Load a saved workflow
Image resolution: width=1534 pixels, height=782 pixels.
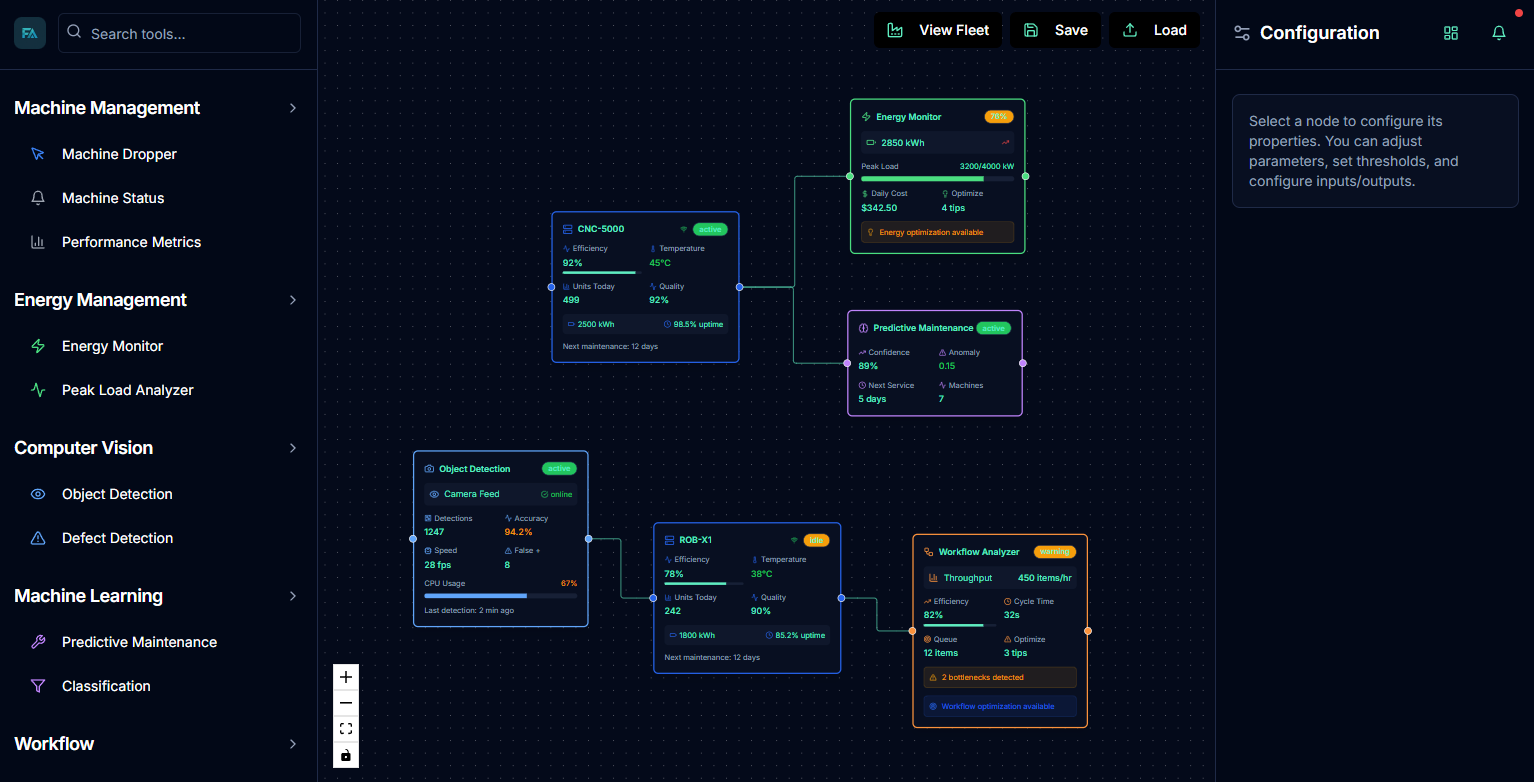1154,30
